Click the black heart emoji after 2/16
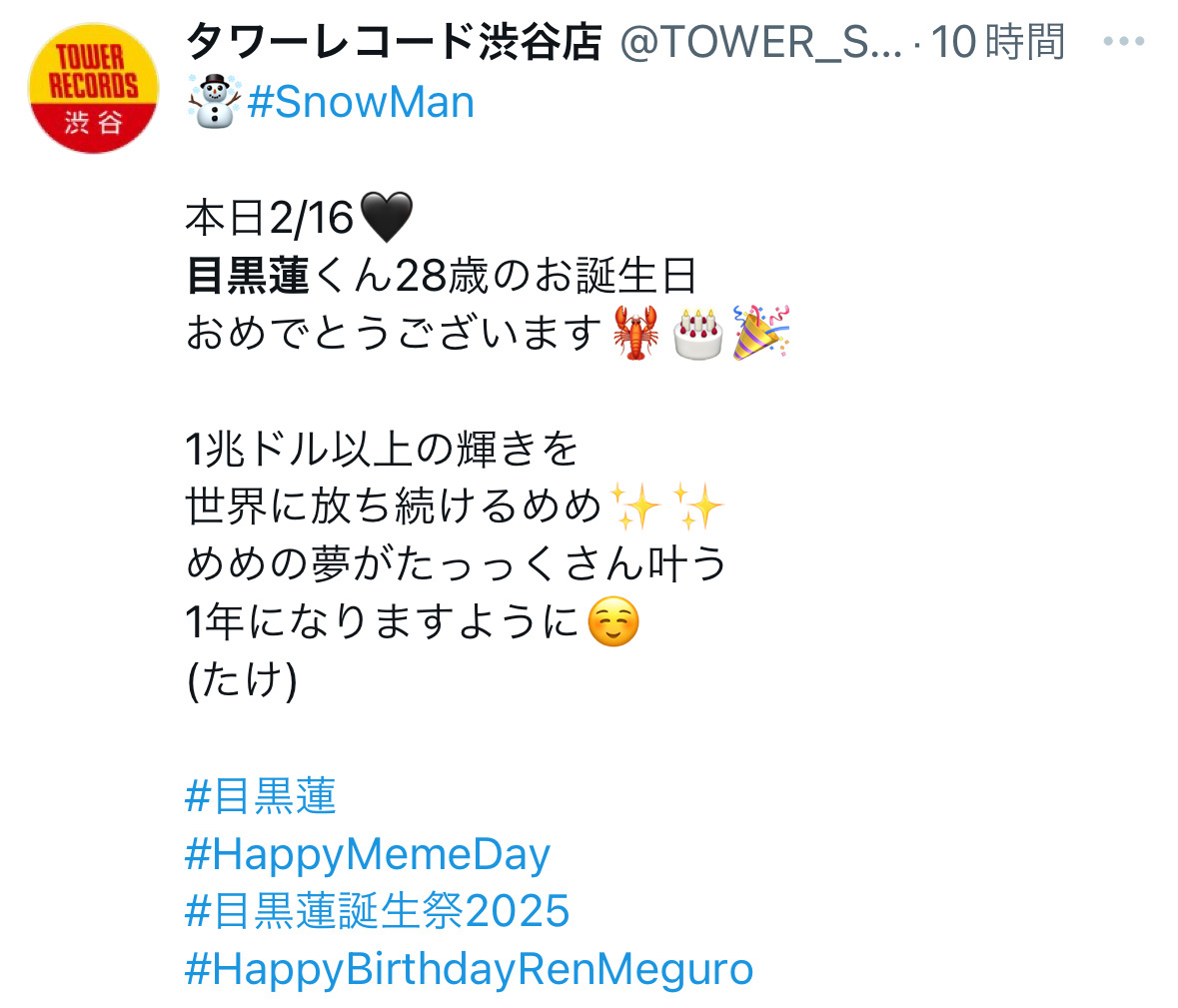1178x1008 pixels. click(x=386, y=217)
